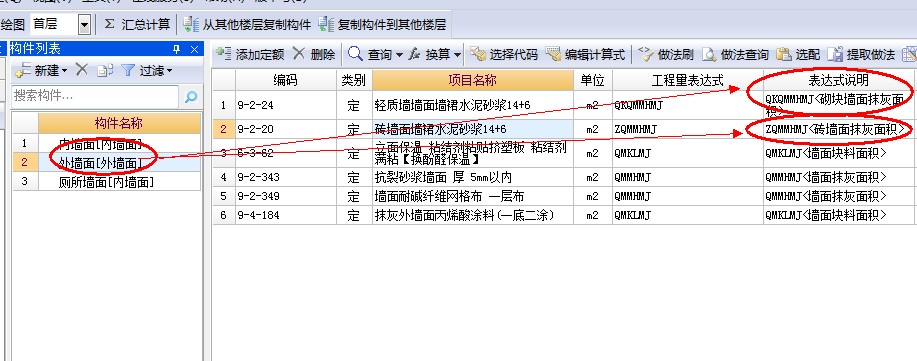Screen dimensions: 917x361
Task: Click the 项目名称 column header
Action: (473, 80)
